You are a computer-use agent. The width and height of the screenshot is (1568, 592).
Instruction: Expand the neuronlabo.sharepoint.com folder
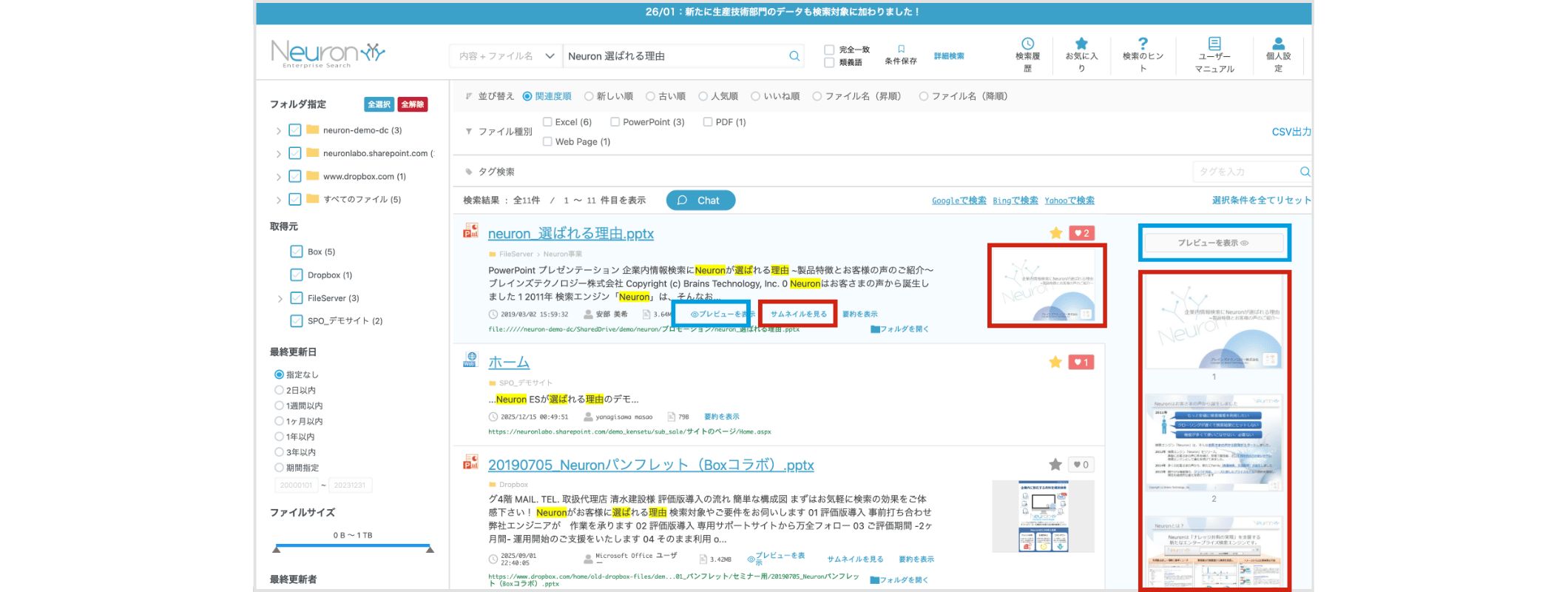click(279, 154)
